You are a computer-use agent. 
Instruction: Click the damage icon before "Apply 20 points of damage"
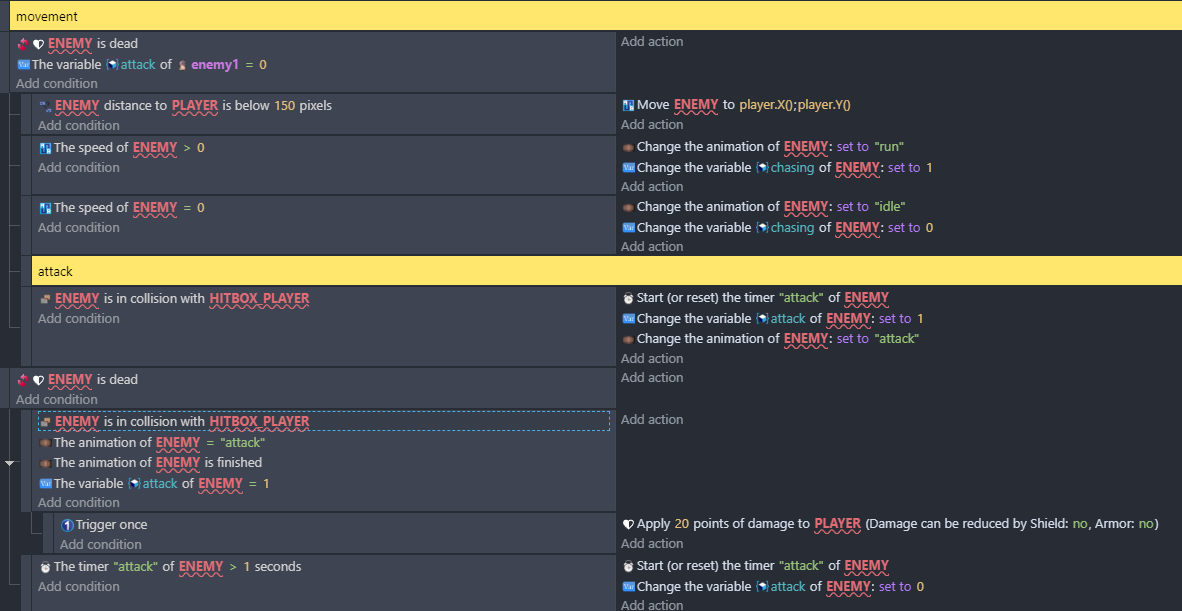point(628,524)
